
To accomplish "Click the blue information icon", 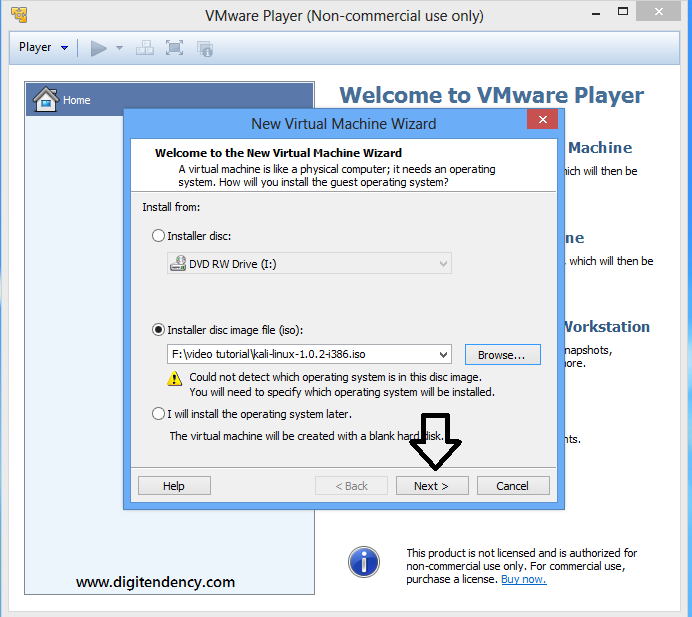I will tap(364, 562).
